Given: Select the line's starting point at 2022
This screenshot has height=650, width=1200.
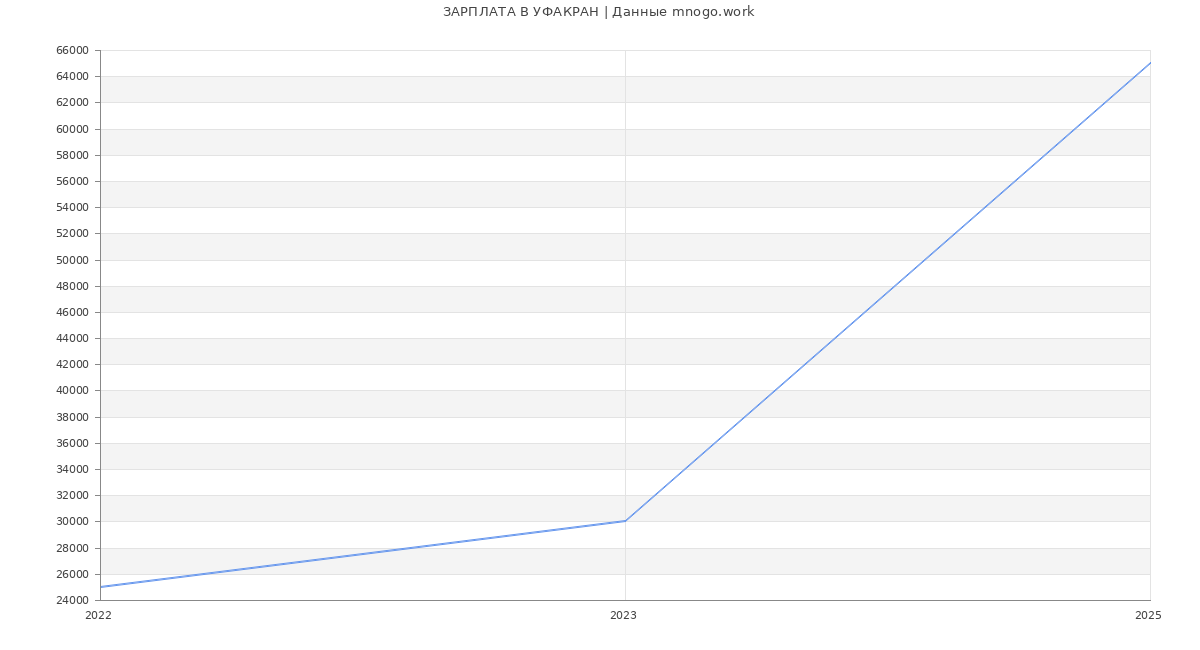Looking at the screenshot, I should [x=101, y=587].
